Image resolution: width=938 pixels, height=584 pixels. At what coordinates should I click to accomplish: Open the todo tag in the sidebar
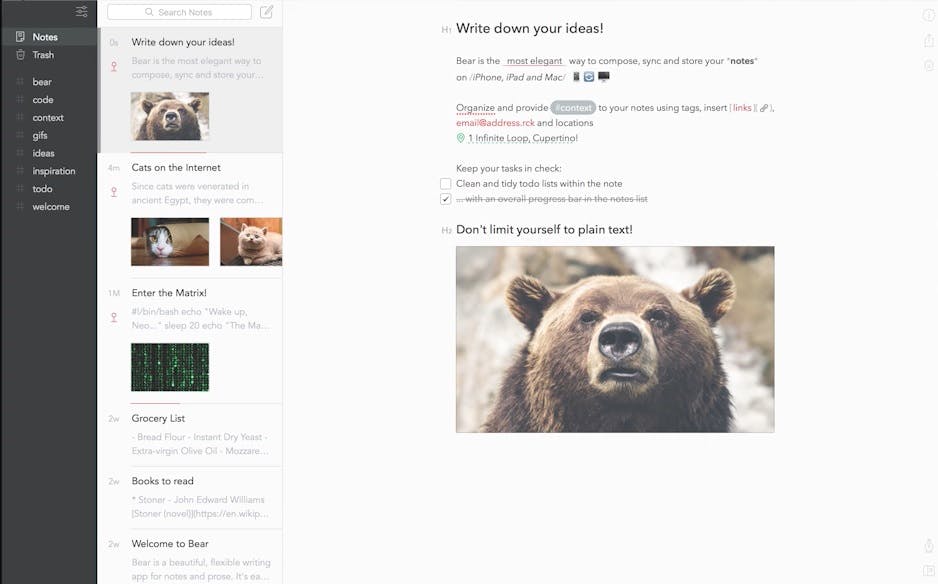(x=41, y=188)
